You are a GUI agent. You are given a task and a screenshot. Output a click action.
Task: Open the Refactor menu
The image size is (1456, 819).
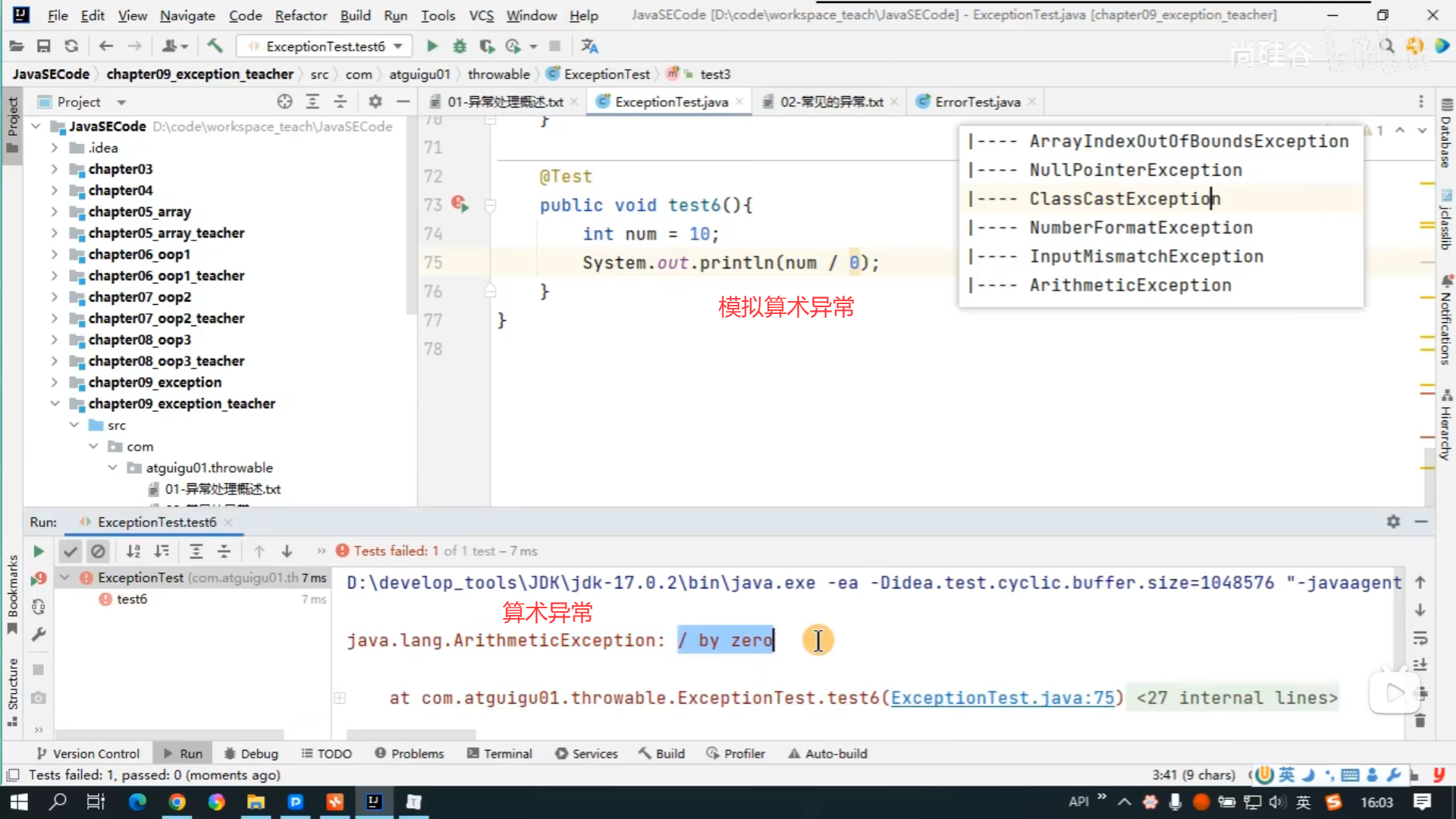click(300, 15)
